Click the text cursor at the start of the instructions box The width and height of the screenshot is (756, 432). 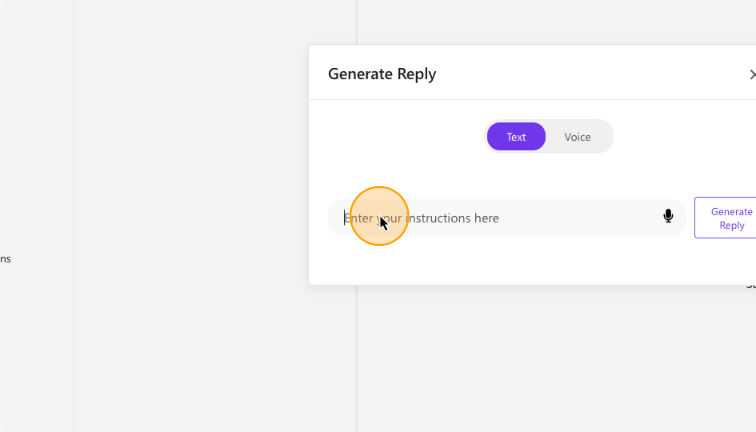tap(344, 218)
